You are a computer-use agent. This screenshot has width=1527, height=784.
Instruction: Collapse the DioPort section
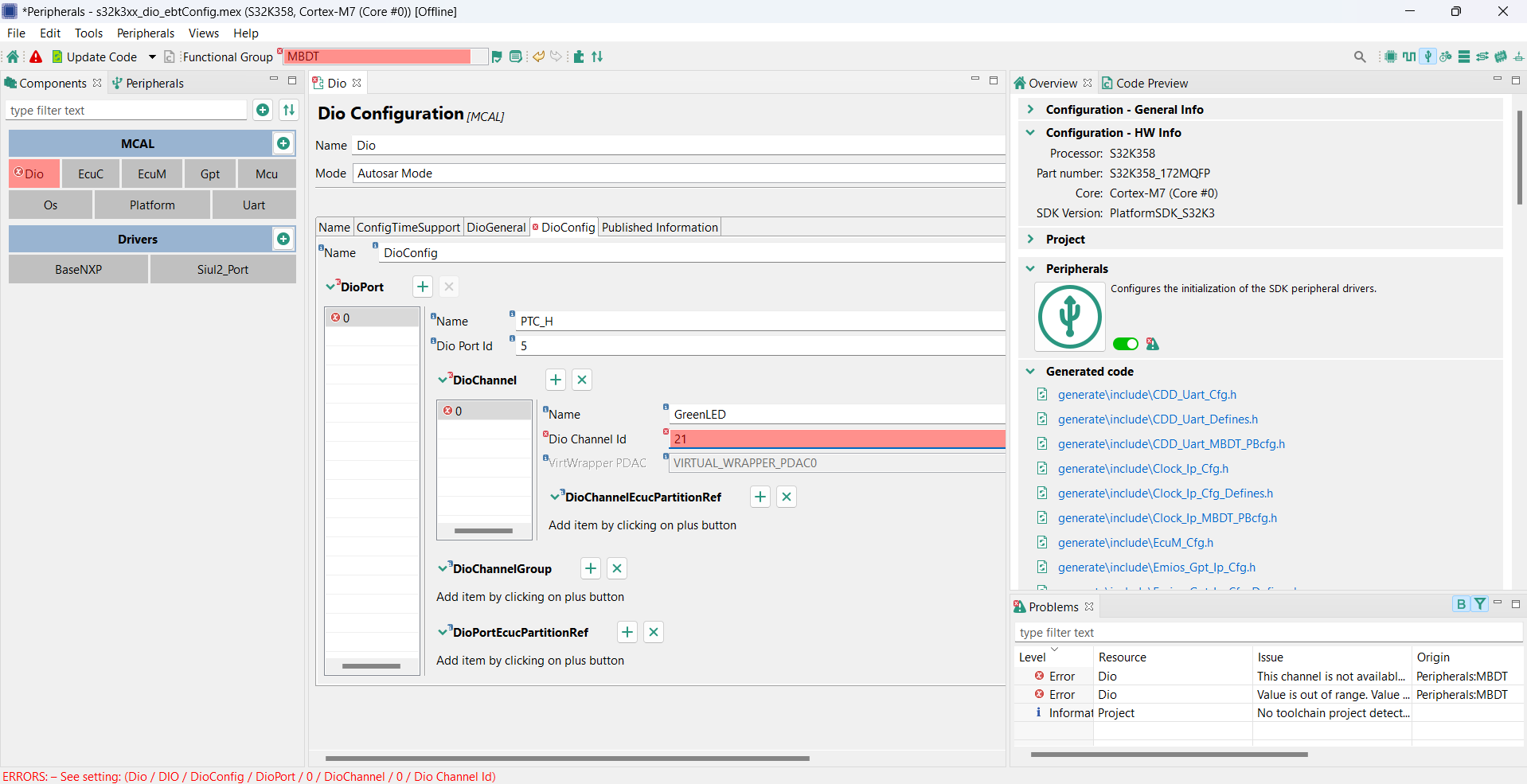pos(331,287)
